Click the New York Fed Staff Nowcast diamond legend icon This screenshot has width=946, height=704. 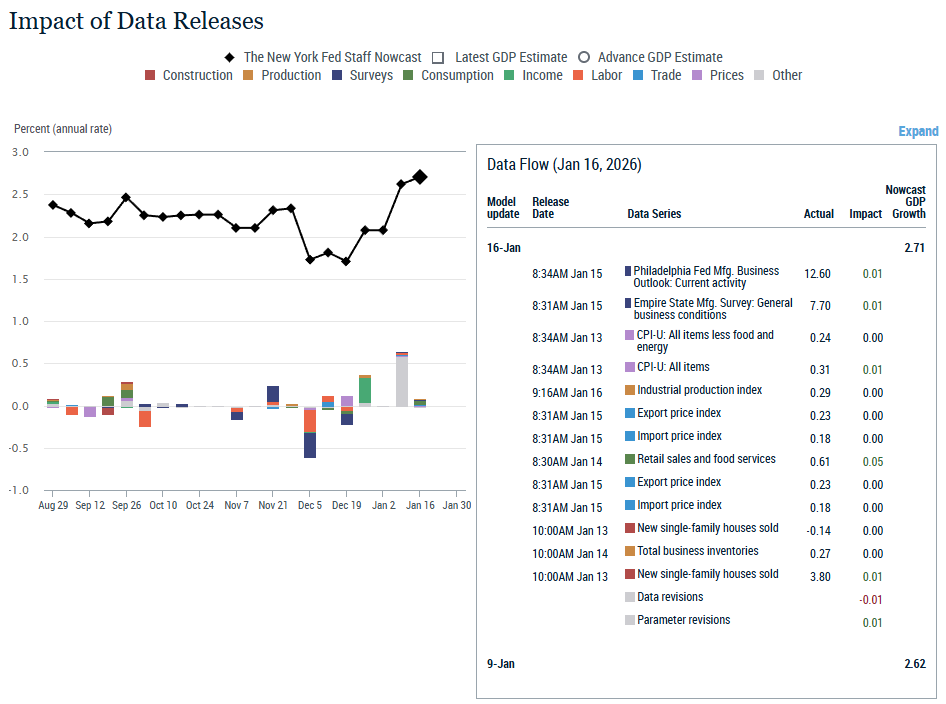229,57
